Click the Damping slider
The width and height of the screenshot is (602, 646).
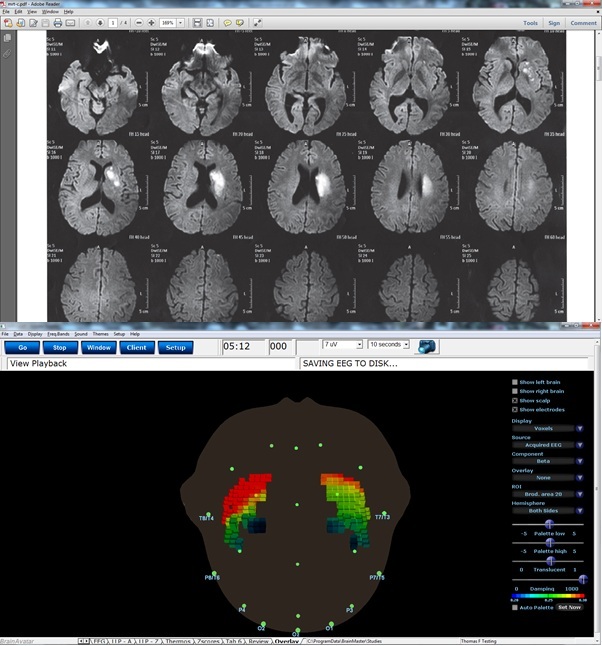(x=548, y=578)
